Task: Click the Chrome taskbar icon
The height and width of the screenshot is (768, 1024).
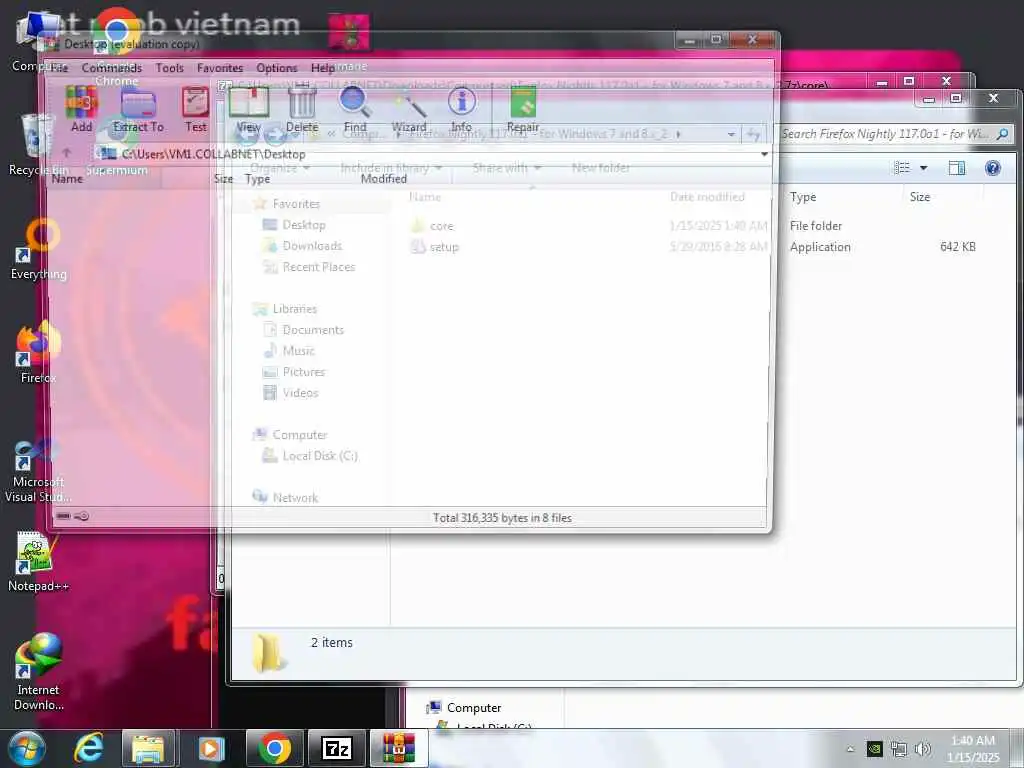Action: pyautogui.click(x=275, y=748)
